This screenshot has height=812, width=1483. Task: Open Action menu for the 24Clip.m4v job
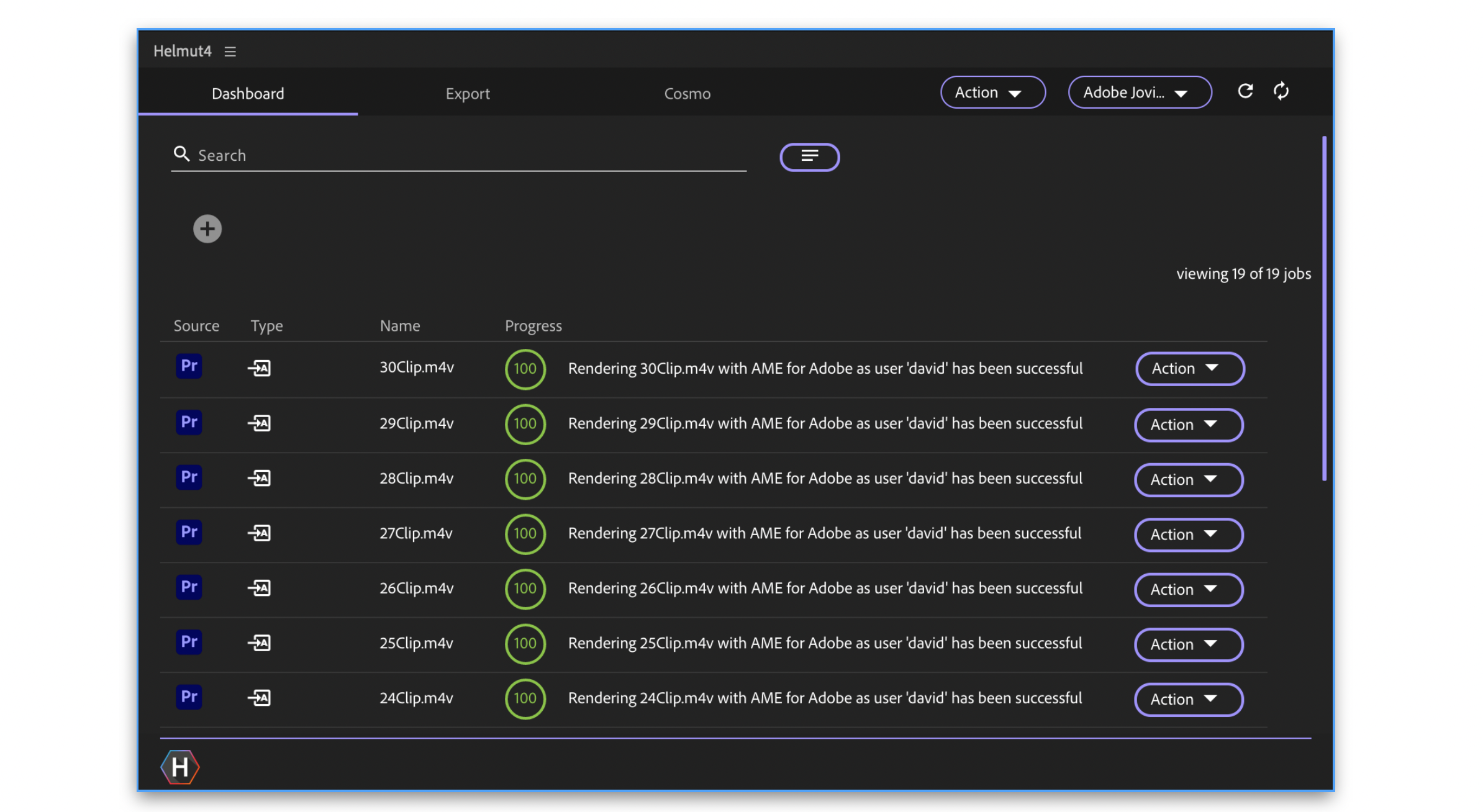tap(1188, 699)
